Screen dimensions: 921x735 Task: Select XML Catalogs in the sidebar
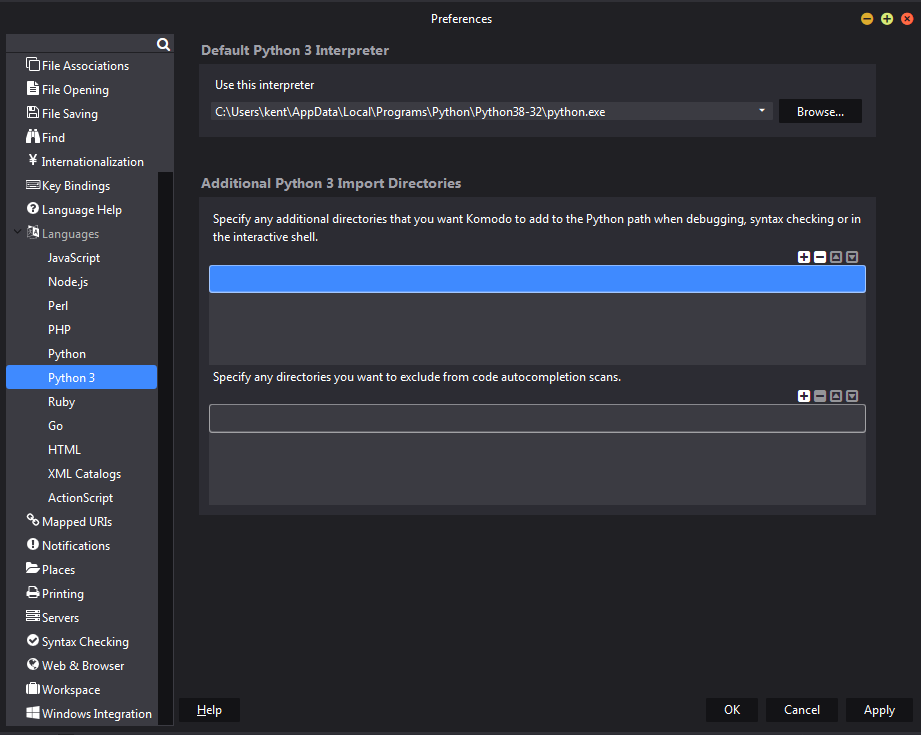tap(84, 474)
